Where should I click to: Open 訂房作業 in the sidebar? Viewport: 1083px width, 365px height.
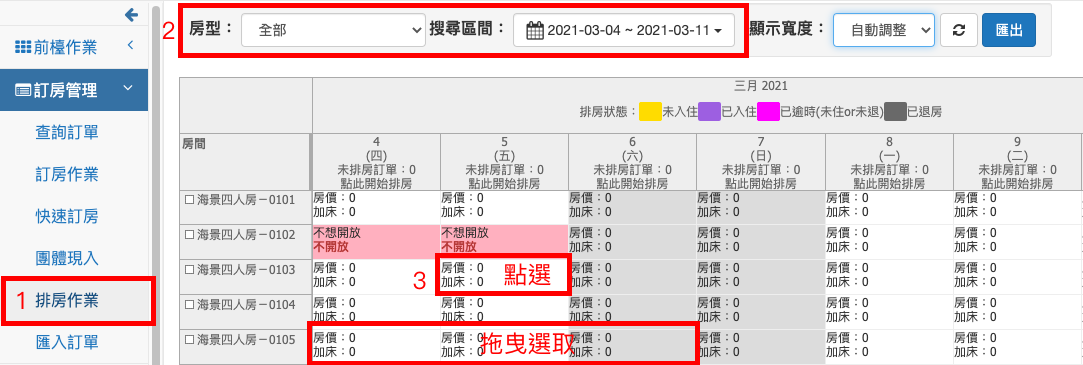67,174
